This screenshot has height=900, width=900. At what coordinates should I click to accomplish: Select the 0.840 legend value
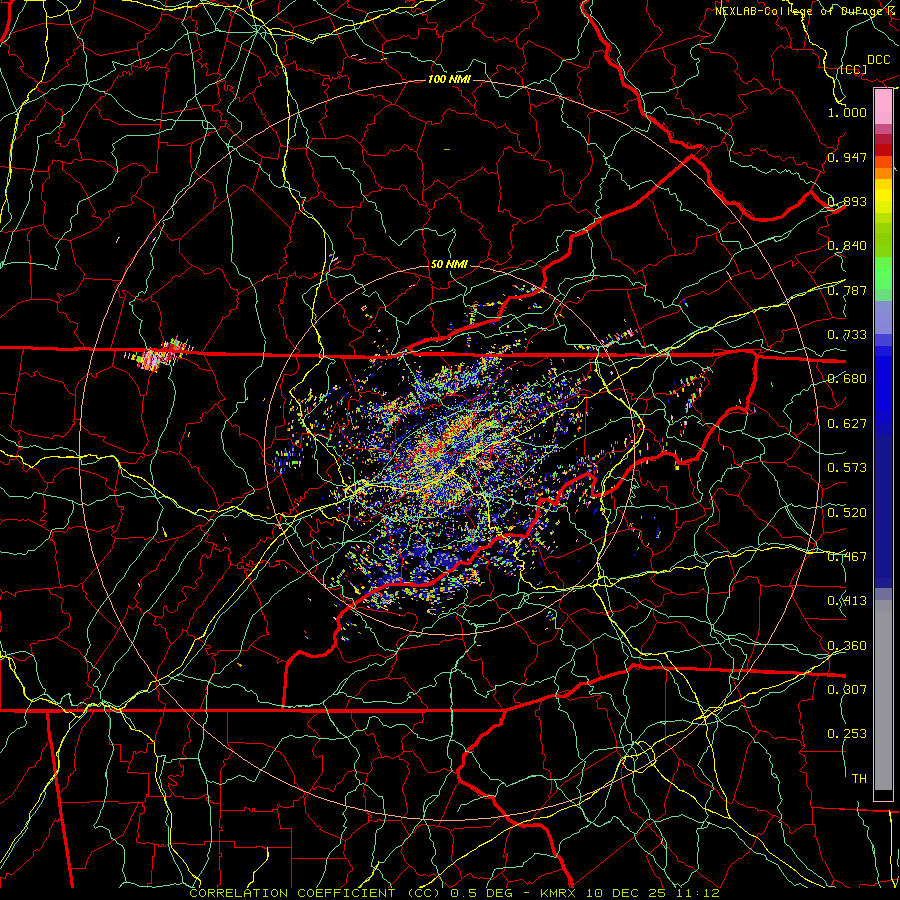847,246
